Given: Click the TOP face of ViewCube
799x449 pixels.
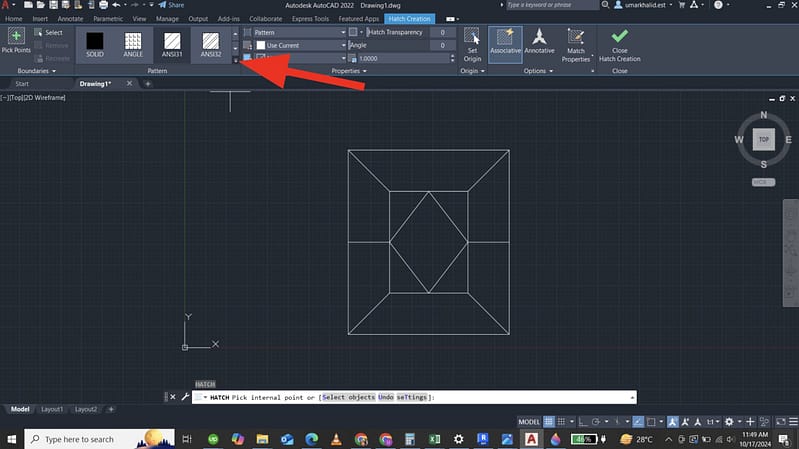Looking at the screenshot, I should pyautogui.click(x=764, y=140).
